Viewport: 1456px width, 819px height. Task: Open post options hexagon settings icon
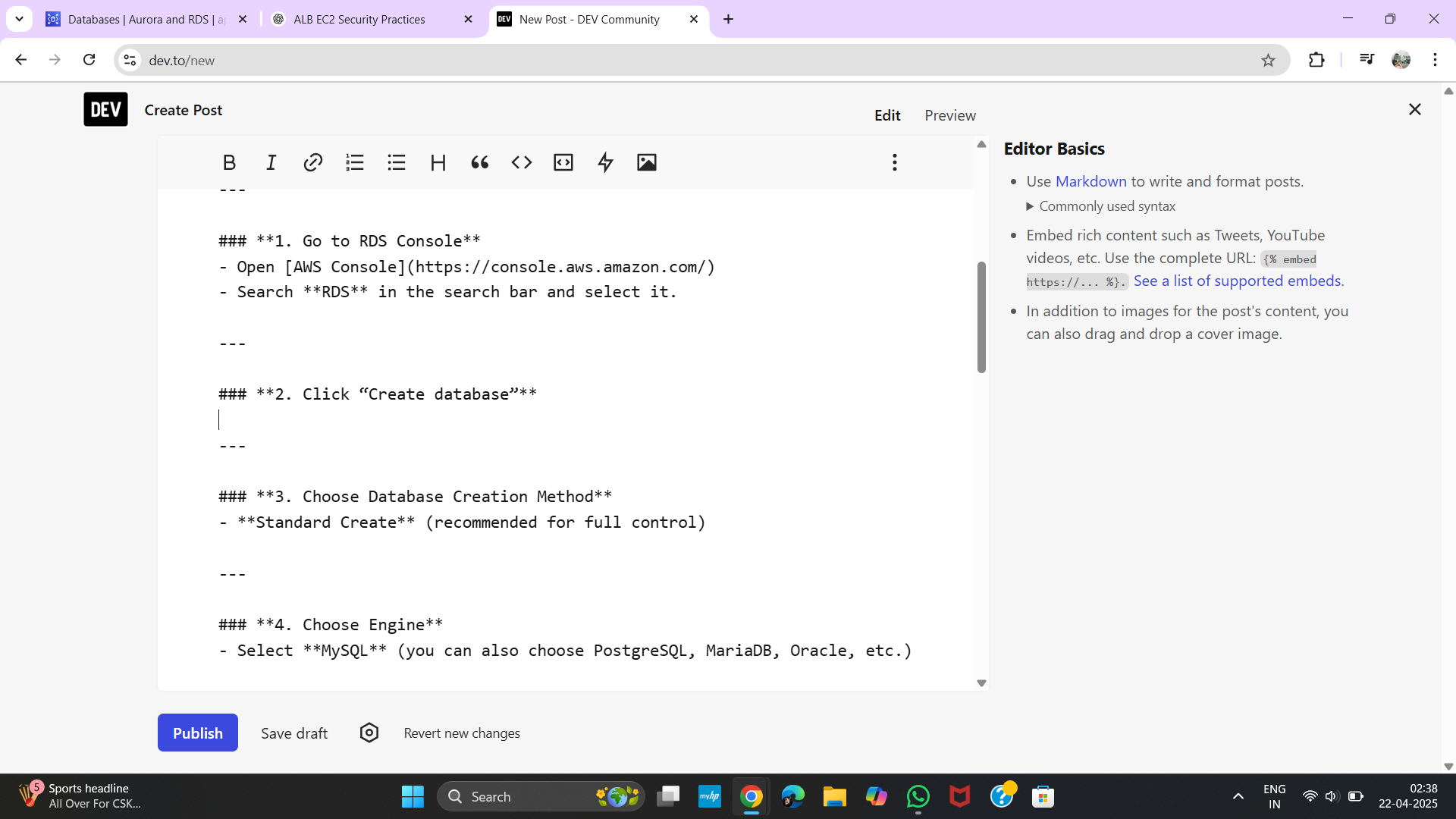(369, 733)
